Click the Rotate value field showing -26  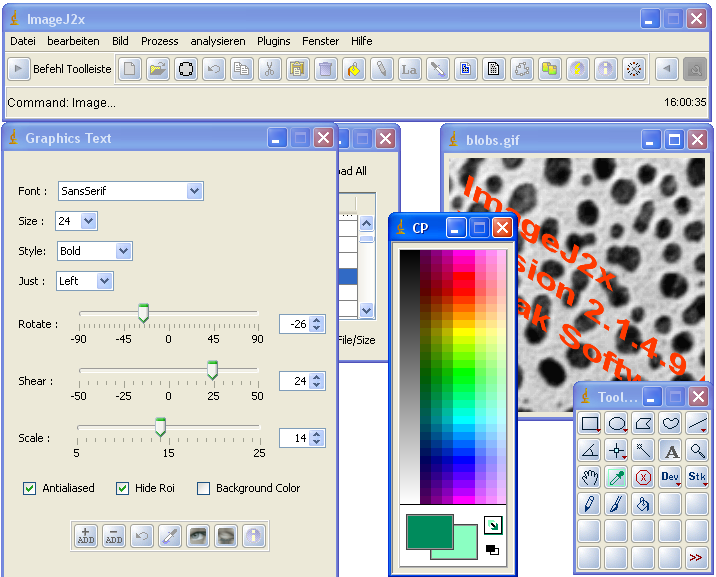(295, 324)
